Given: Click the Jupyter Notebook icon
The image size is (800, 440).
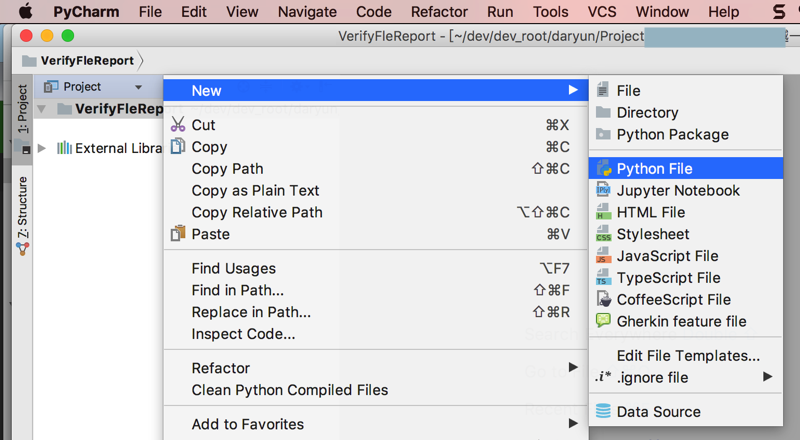Looking at the screenshot, I should tap(603, 190).
